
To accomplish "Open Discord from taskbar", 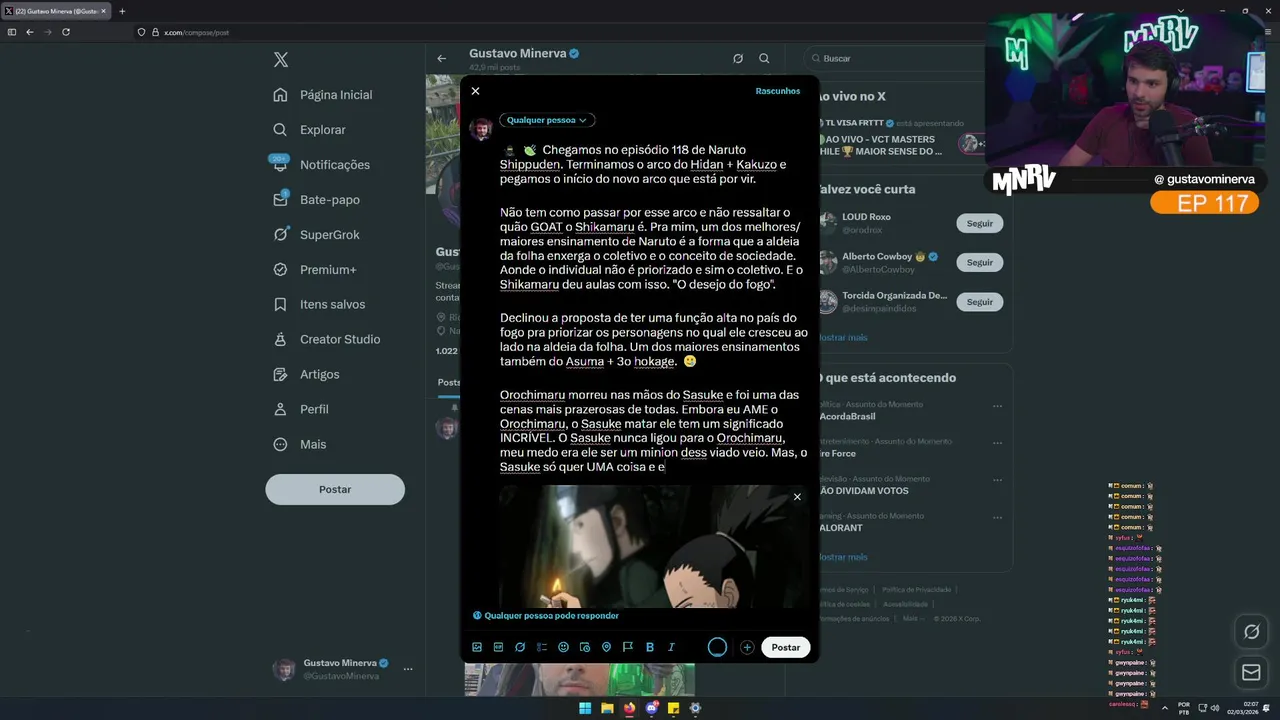I will click(652, 708).
